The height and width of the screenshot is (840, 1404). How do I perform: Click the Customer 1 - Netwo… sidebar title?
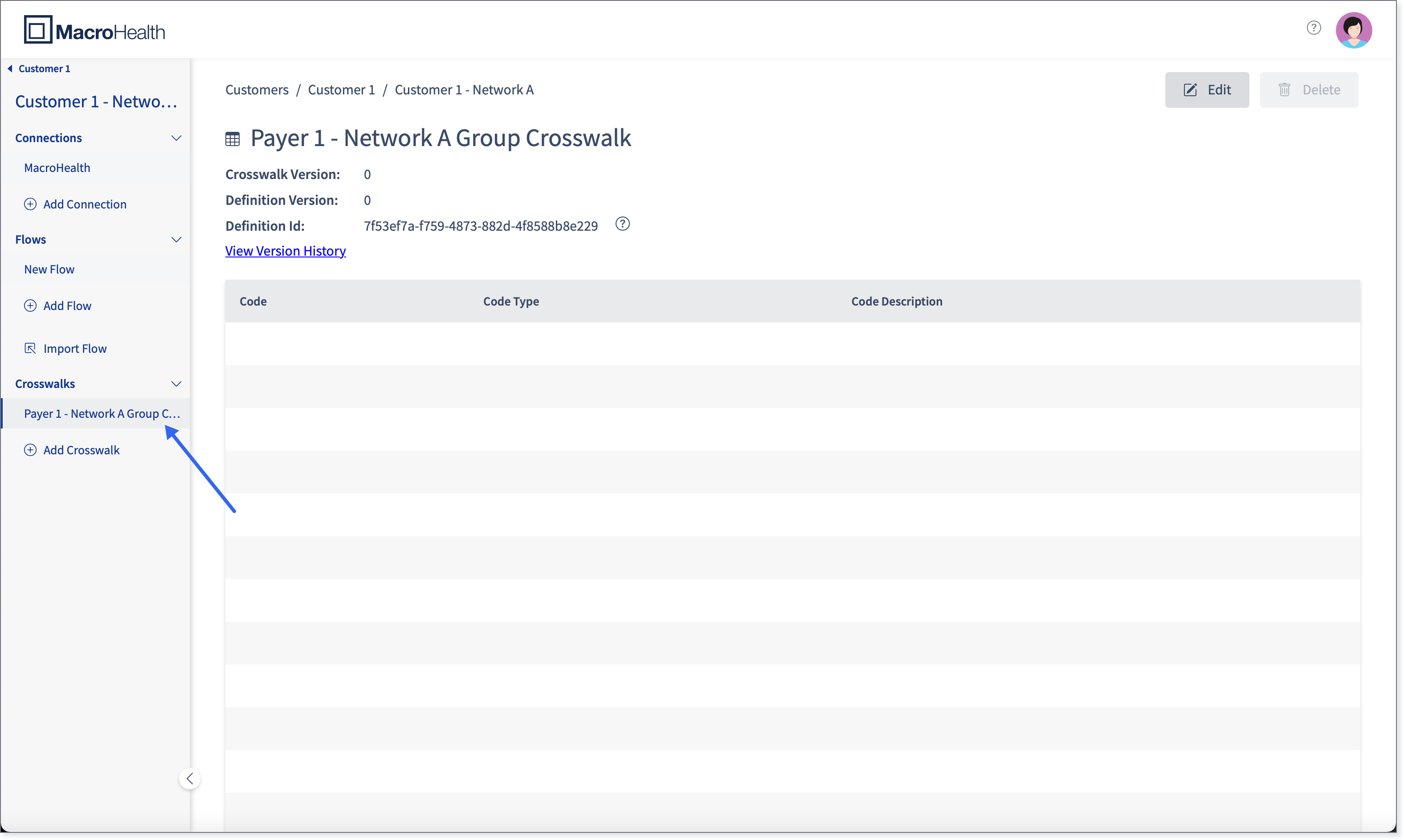click(96, 102)
